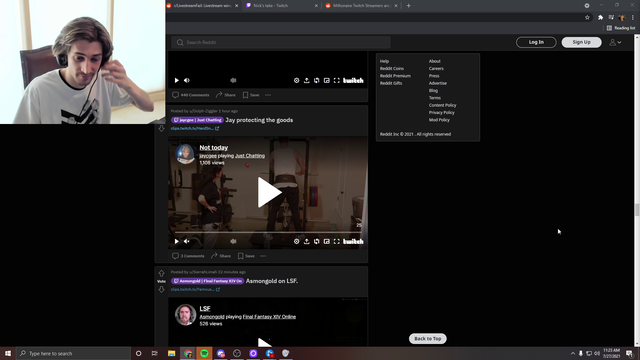Image resolution: width=640 pixels, height=360 pixels.
Task: Open the 'Jay protecting the goods' post title
Action: (259, 120)
